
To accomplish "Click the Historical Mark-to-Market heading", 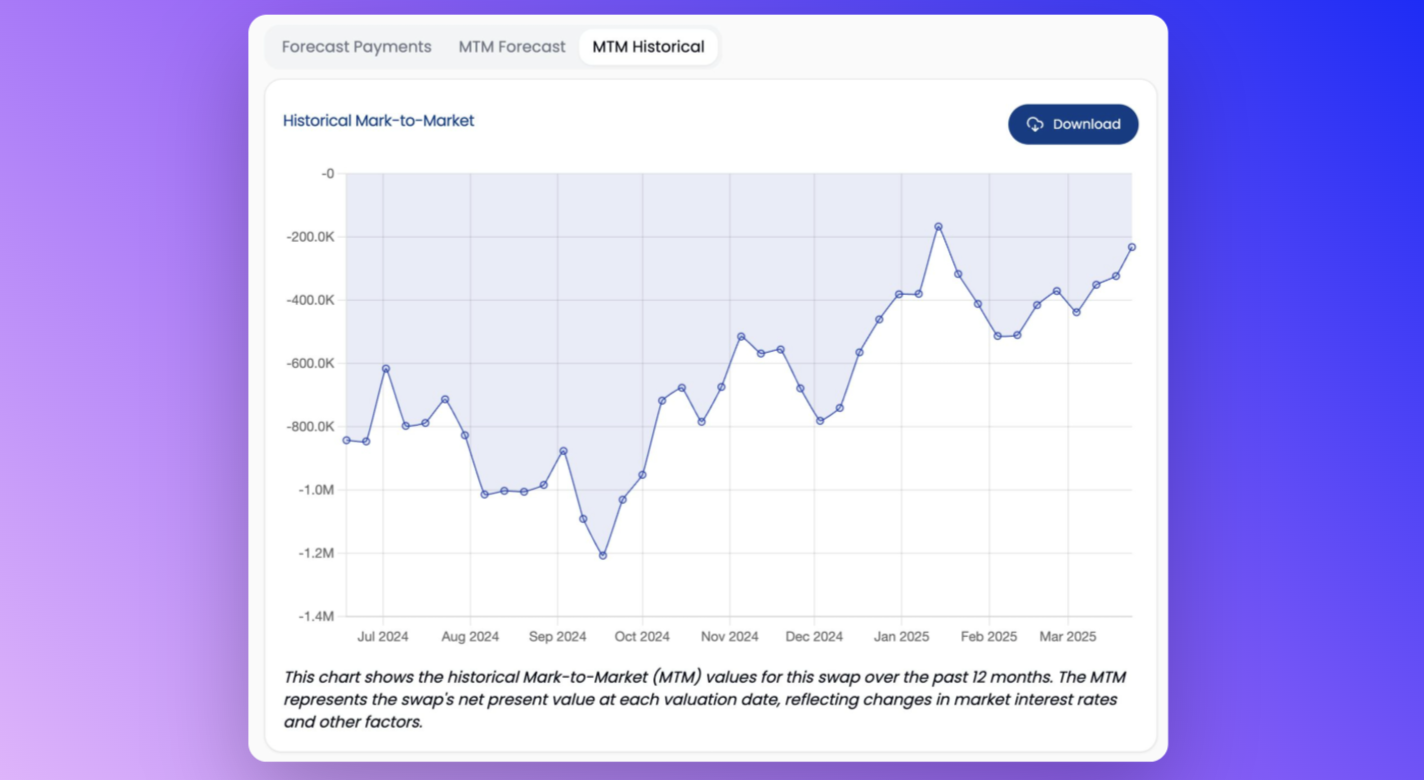I will coord(378,121).
